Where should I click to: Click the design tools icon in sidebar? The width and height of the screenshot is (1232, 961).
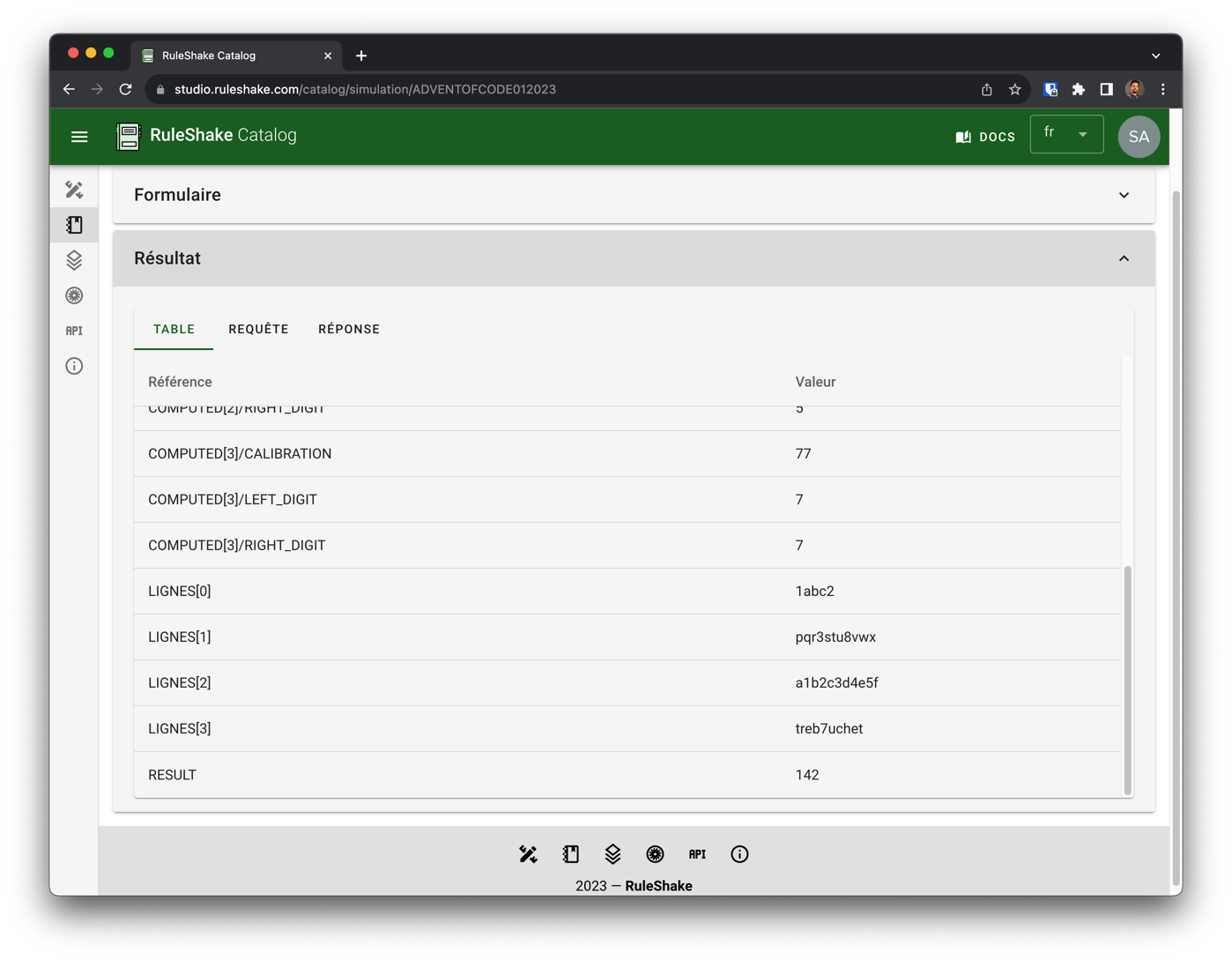tap(74, 190)
